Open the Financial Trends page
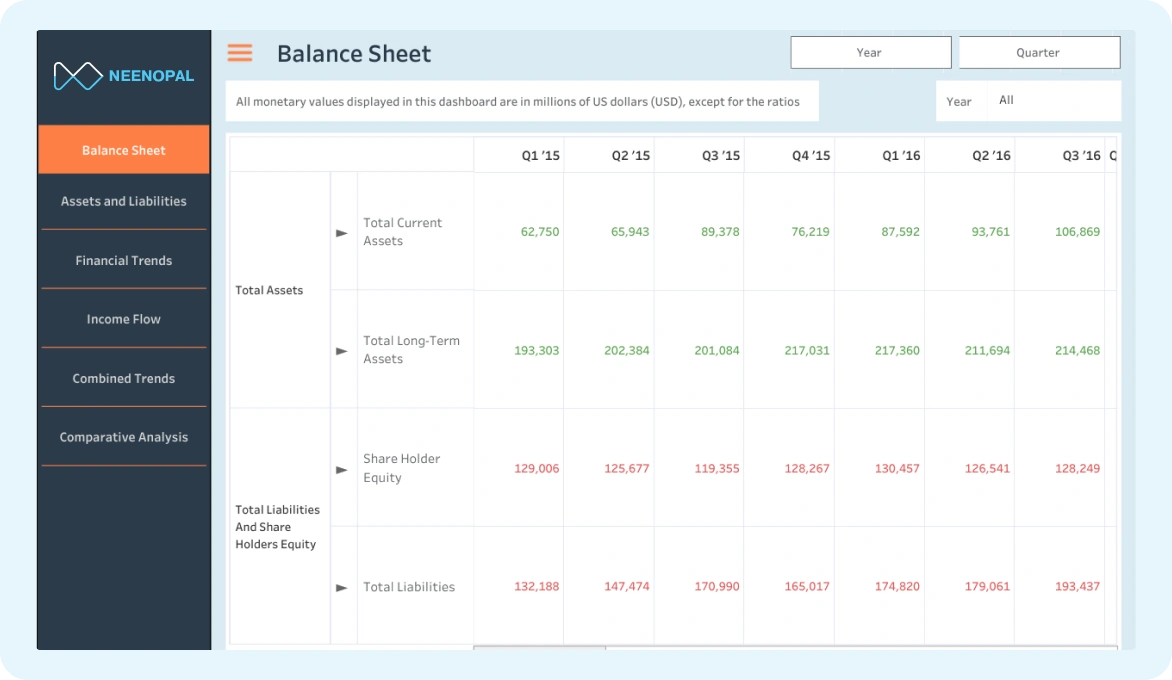 (x=124, y=260)
